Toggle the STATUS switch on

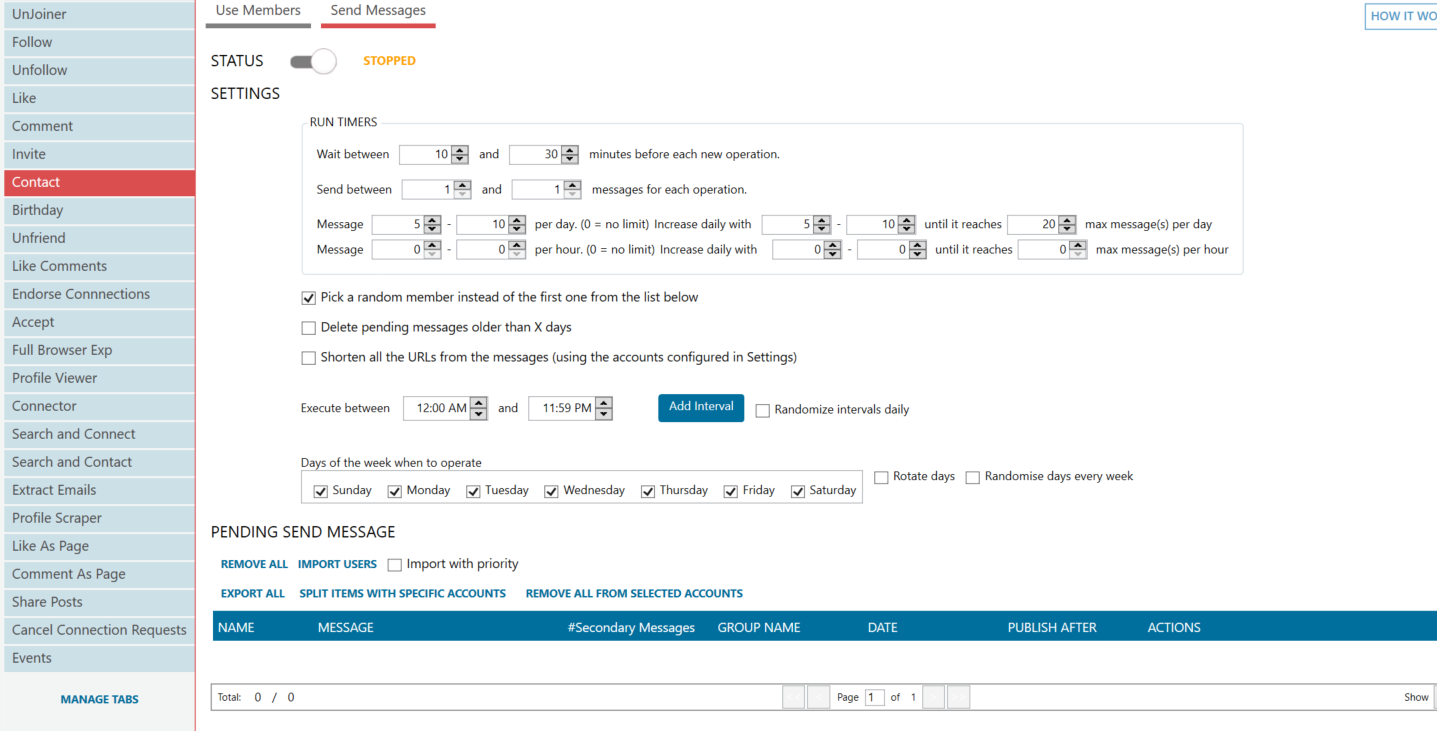tap(313, 61)
